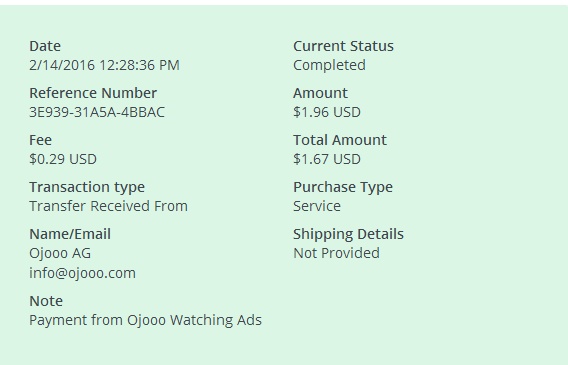Viewport: 568px width, 365px height.
Task: Click the Transaction type label
Action: tap(87, 187)
